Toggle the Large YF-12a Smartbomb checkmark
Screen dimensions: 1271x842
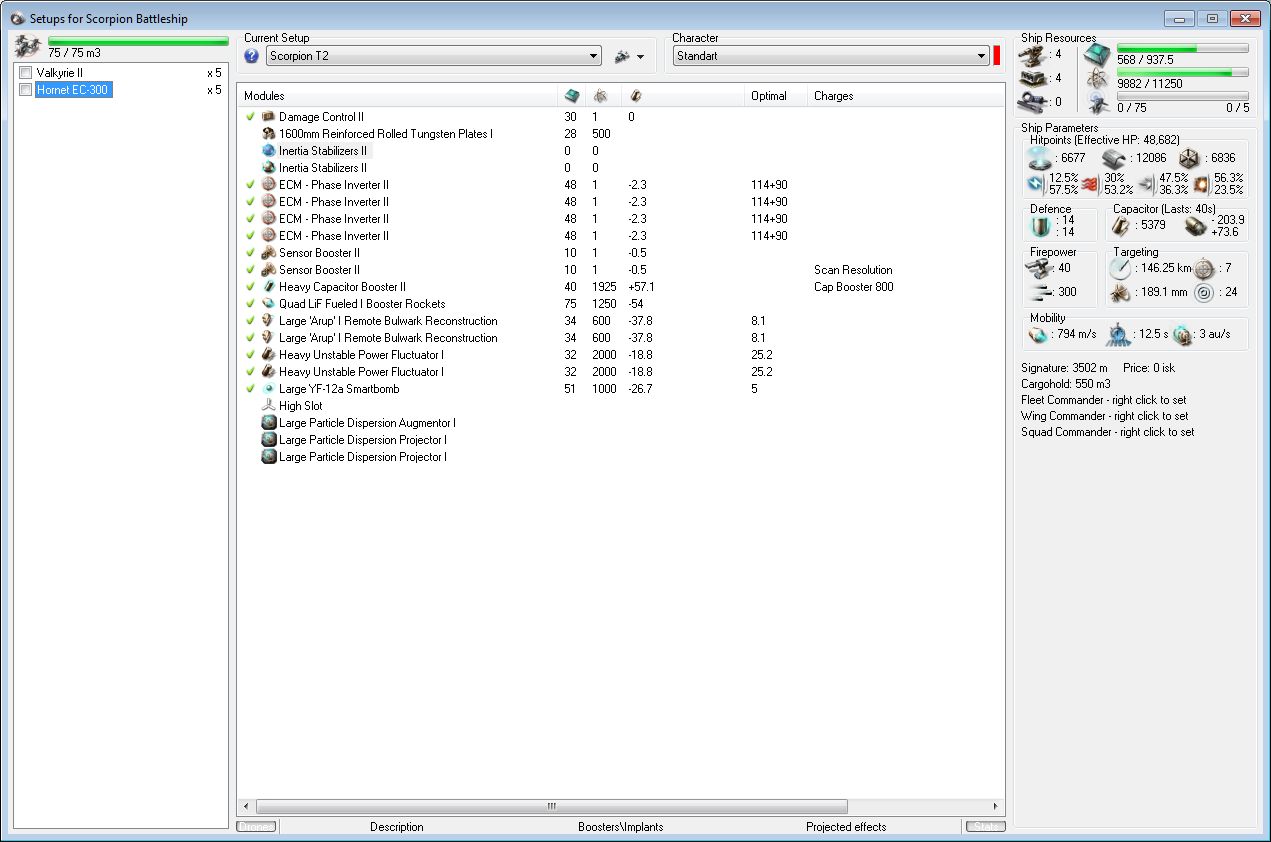(250, 389)
